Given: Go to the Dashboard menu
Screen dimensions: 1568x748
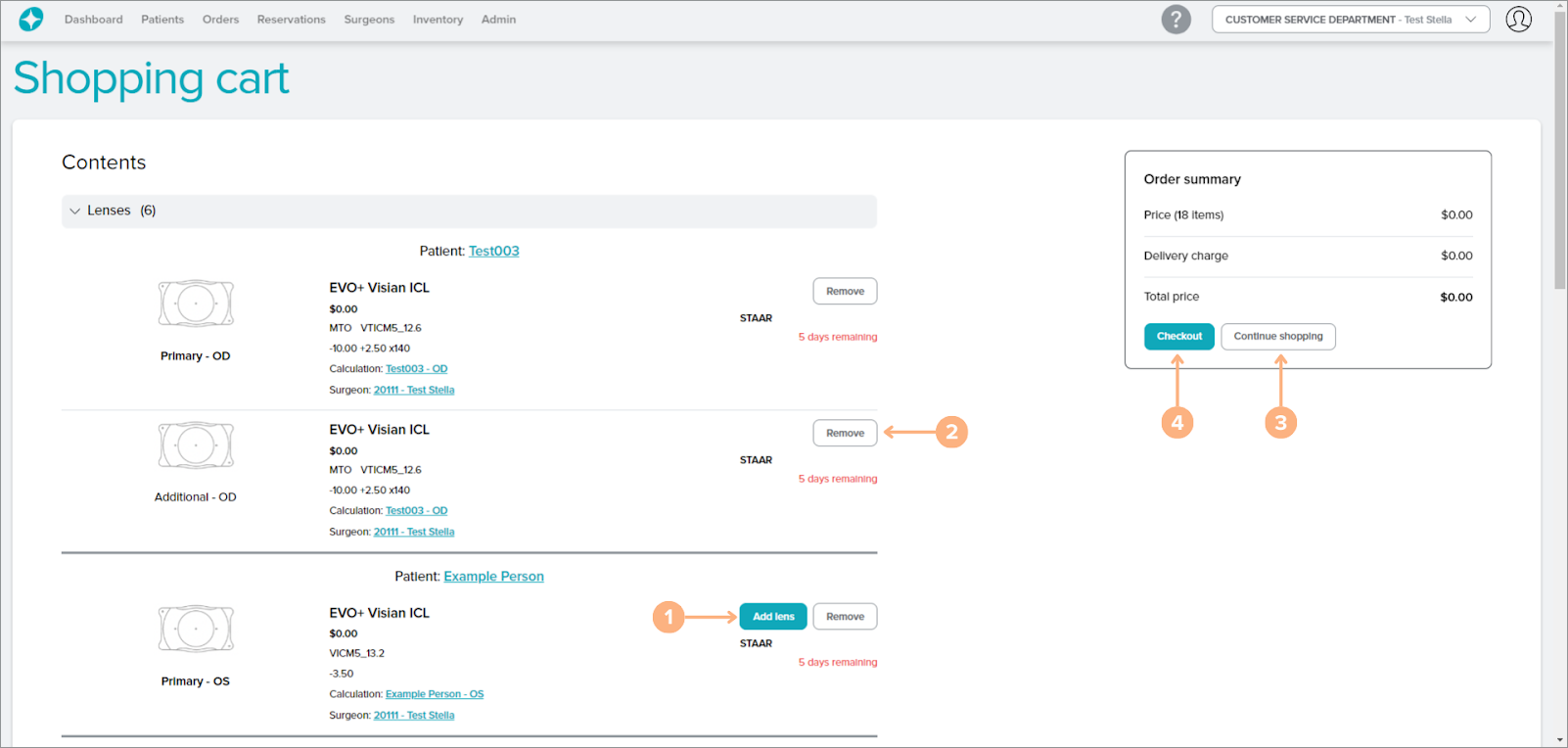Looking at the screenshot, I should pos(94,20).
